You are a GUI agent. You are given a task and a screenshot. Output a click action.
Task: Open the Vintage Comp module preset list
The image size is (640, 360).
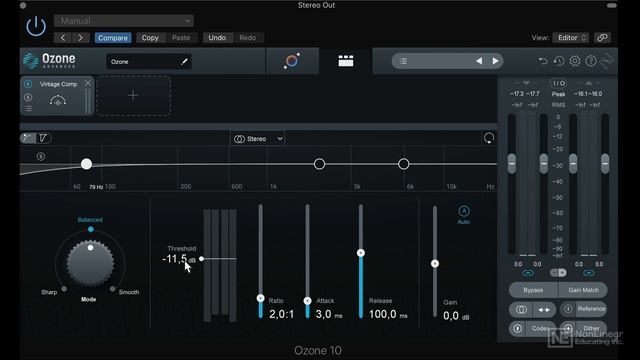(28, 109)
